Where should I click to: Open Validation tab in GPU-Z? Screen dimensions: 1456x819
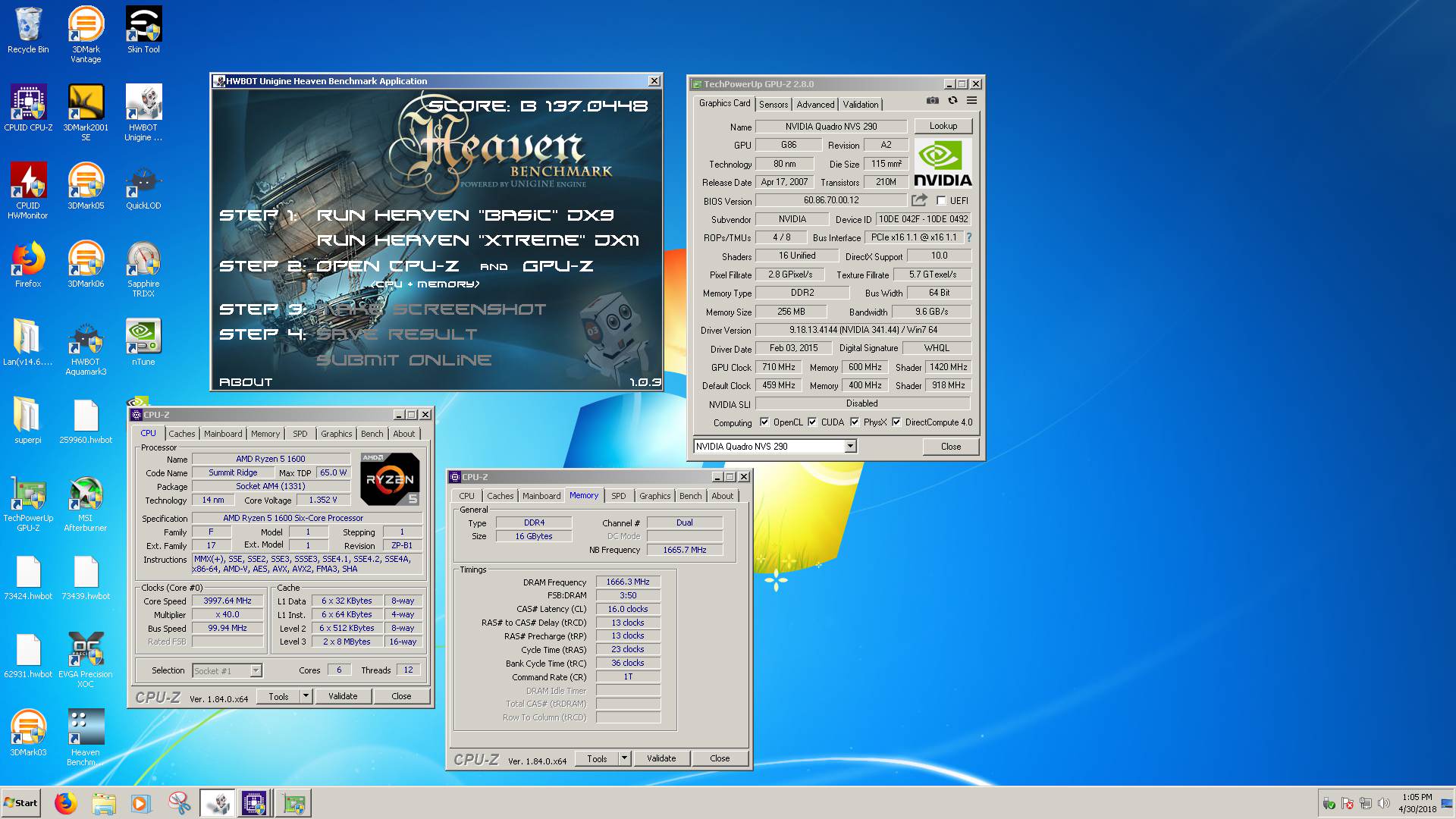click(860, 105)
